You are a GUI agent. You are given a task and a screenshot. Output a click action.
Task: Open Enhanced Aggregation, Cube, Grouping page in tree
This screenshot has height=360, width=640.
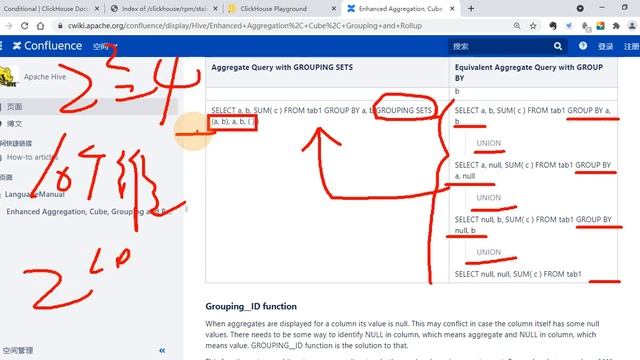[89, 211]
